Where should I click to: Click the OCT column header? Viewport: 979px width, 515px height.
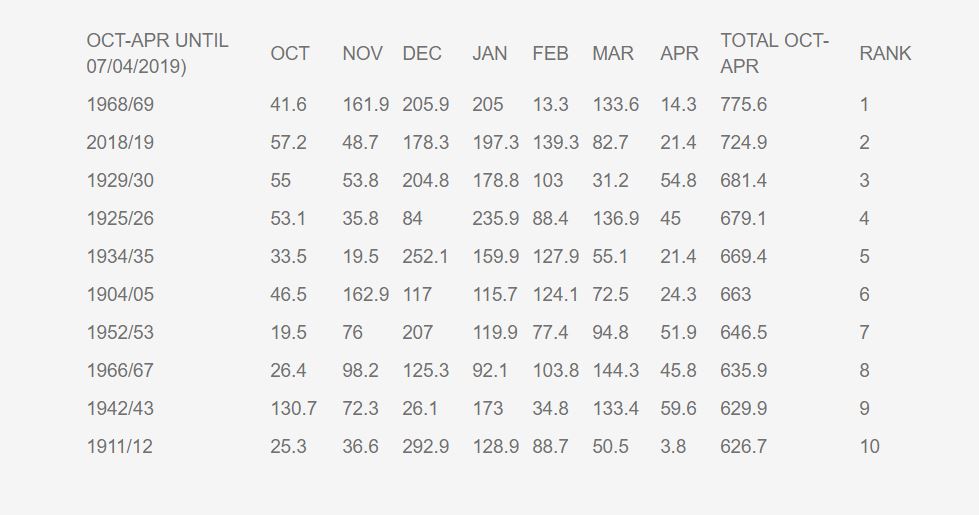(x=290, y=54)
